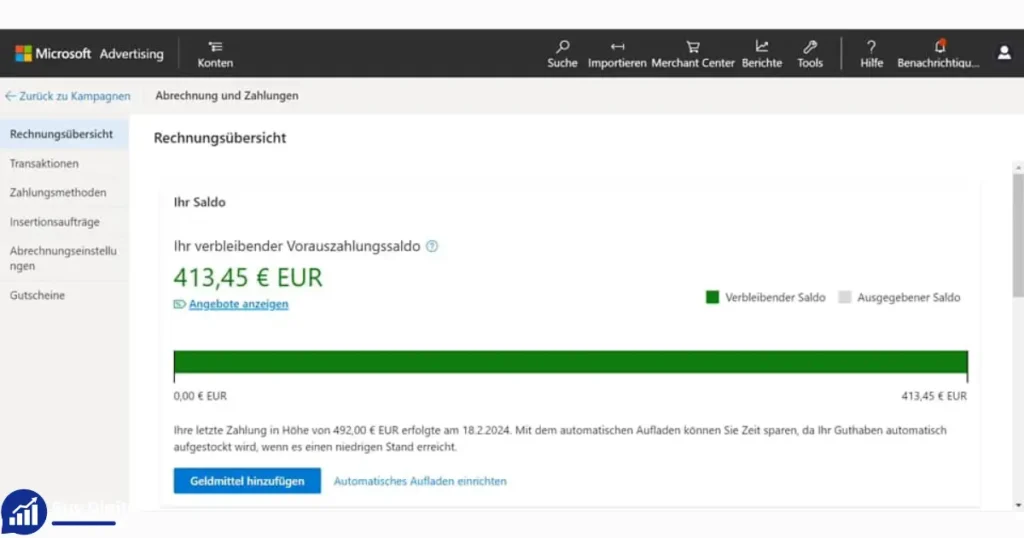Click the Rechnungsübersicht page heading
The height and width of the screenshot is (538, 1024).
coord(220,138)
